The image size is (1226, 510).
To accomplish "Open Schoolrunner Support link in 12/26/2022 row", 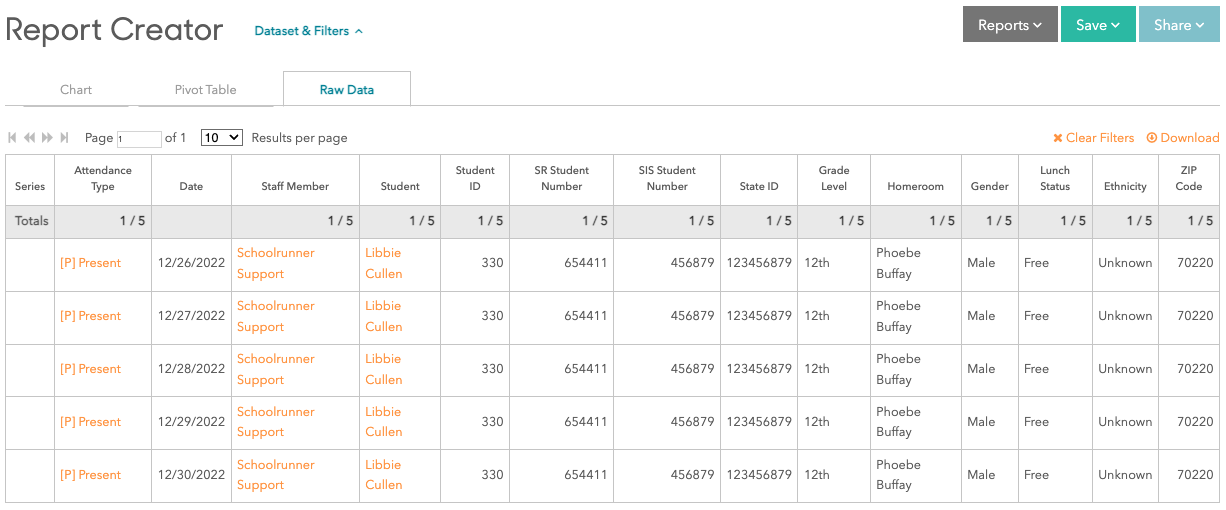I will 276,263.
